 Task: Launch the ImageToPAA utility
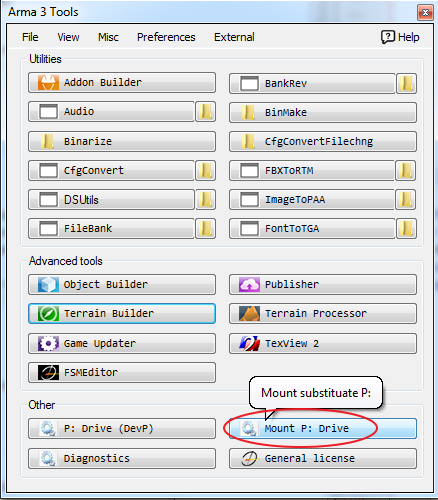[x=312, y=200]
